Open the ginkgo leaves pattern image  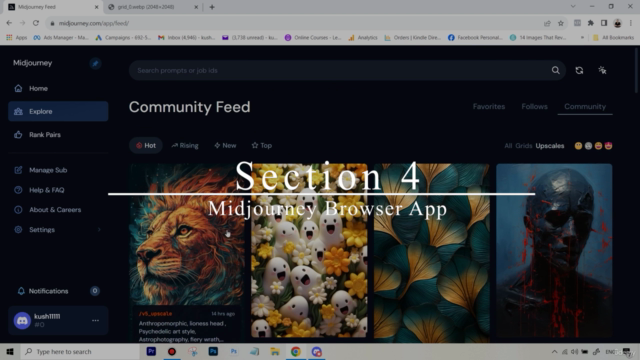pos(431,253)
